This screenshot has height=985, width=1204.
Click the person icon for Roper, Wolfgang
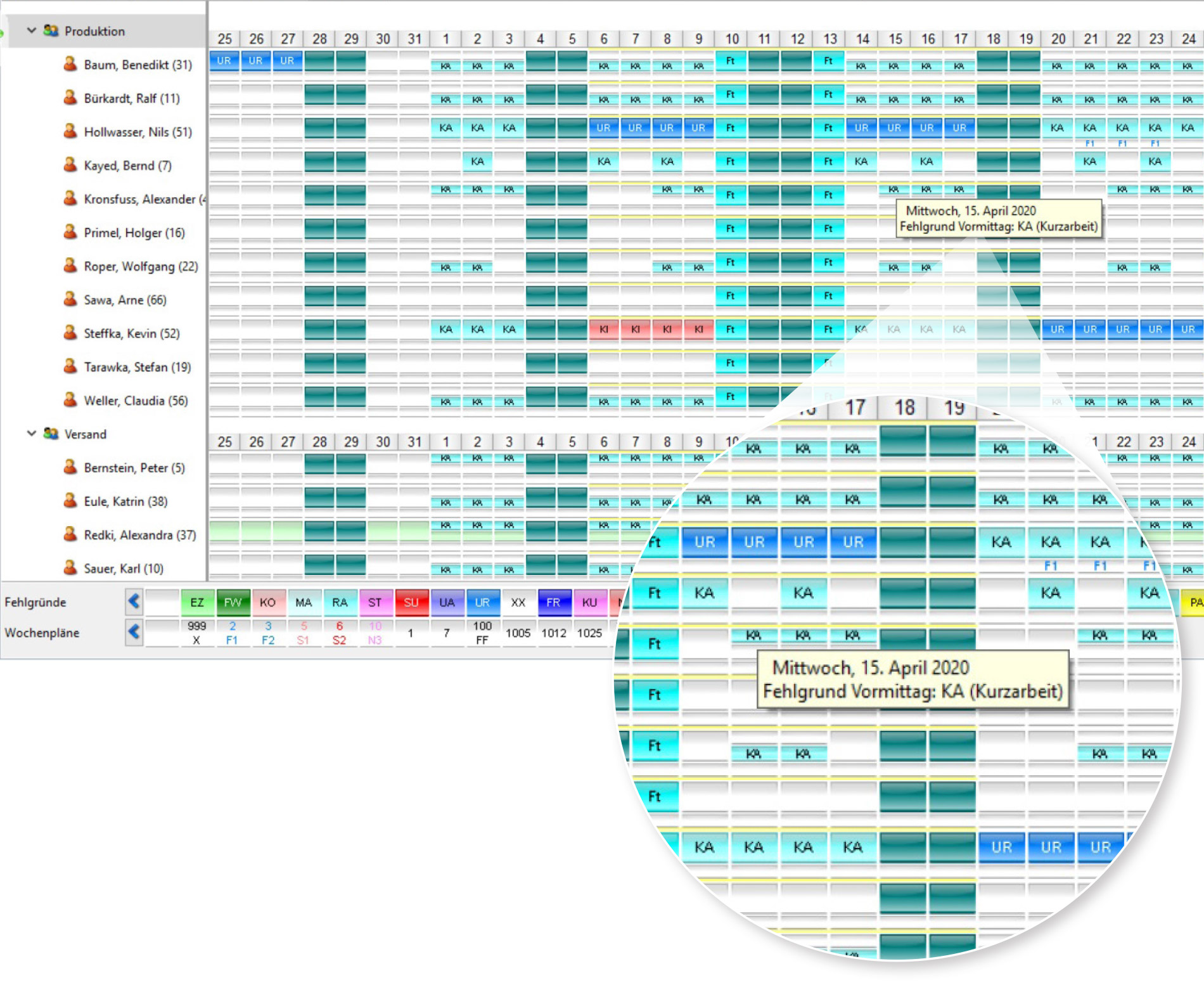click(70, 266)
